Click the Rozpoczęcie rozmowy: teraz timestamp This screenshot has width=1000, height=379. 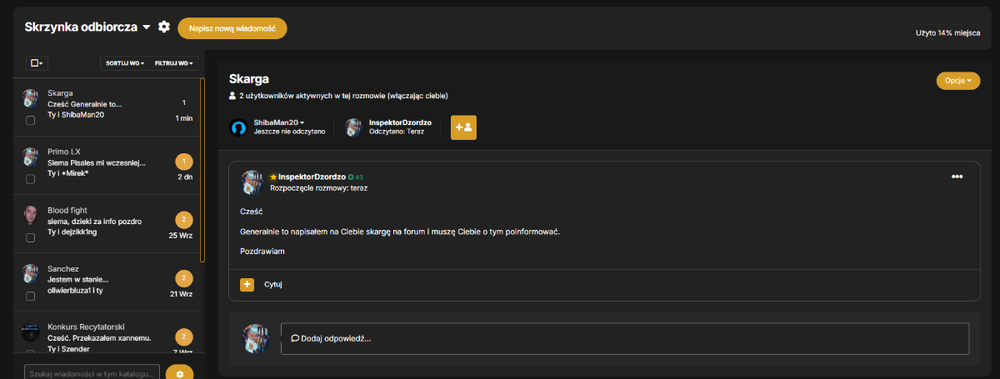(x=319, y=188)
